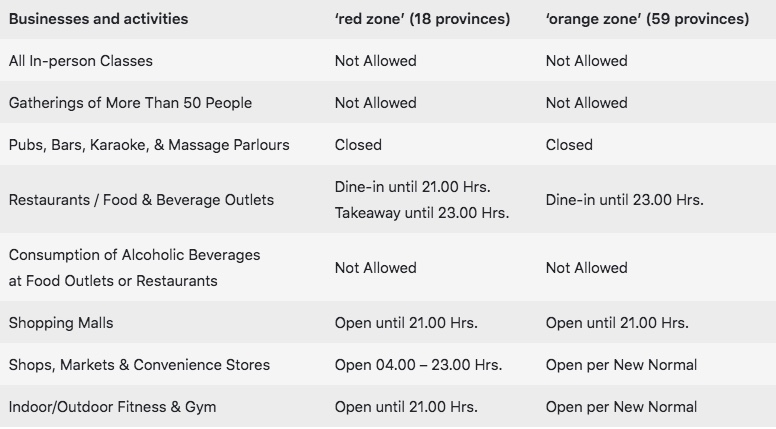Click 'Restaurants / Food & Beverage Outlets' label
The image size is (776, 429).
[141, 200]
